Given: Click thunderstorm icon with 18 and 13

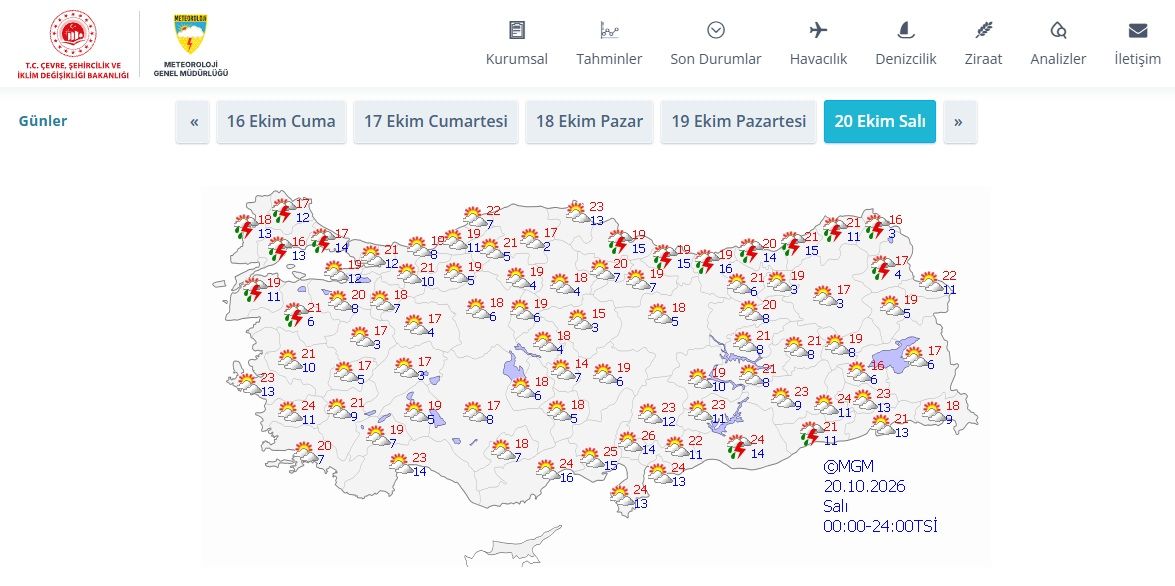Looking at the screenshot, I should pyautogui.click(x=244, y=226).
